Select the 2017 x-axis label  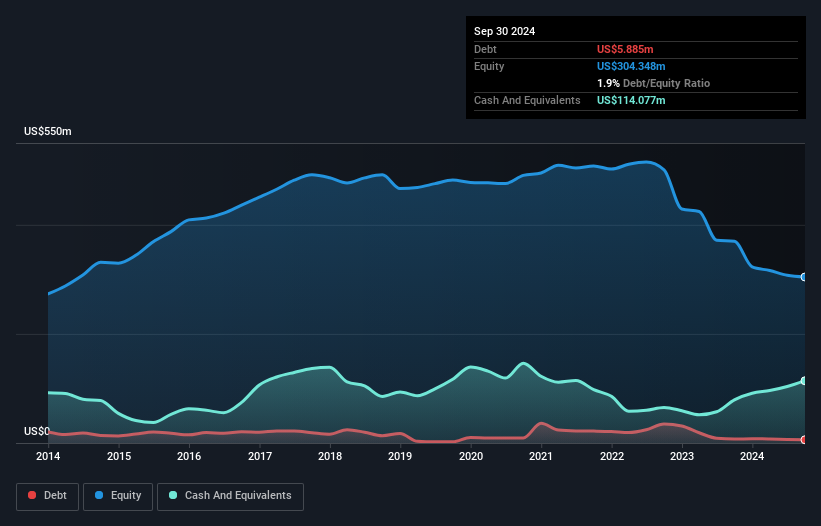point(260,456)
